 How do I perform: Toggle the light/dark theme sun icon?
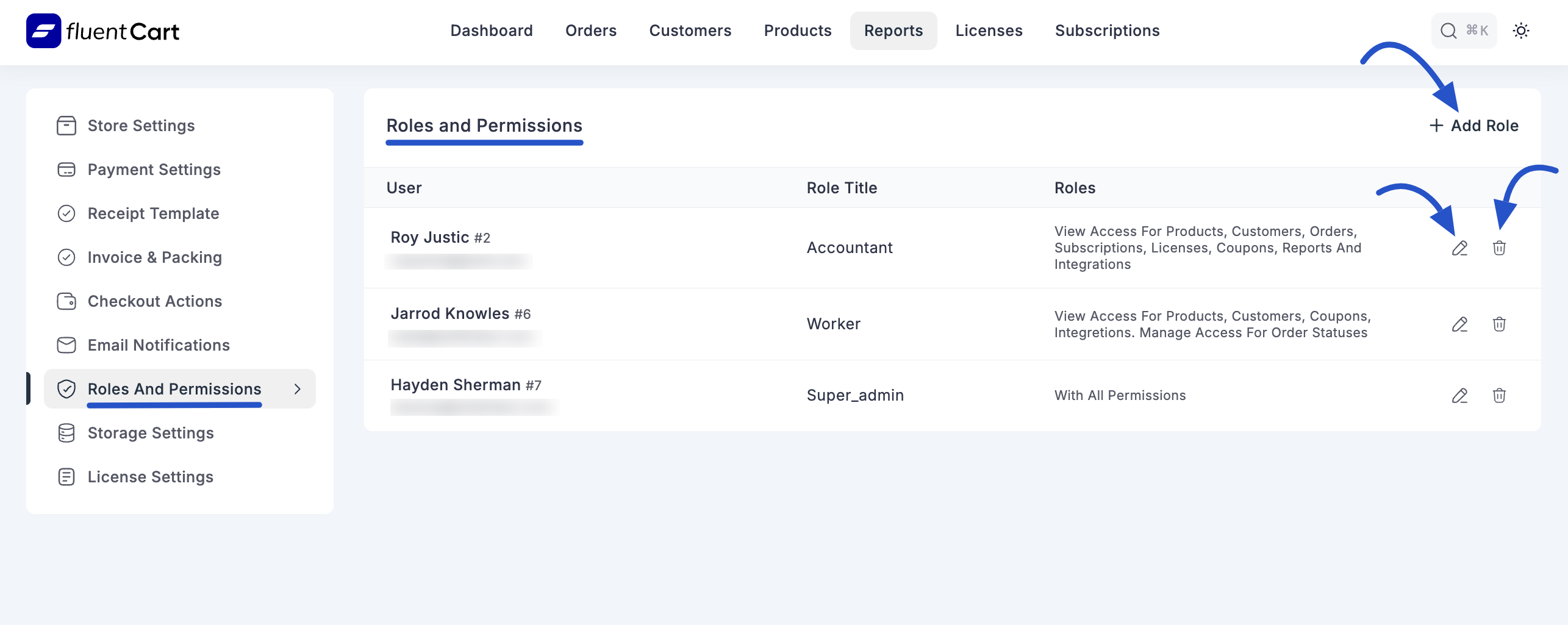click(x=1522, y=30)
